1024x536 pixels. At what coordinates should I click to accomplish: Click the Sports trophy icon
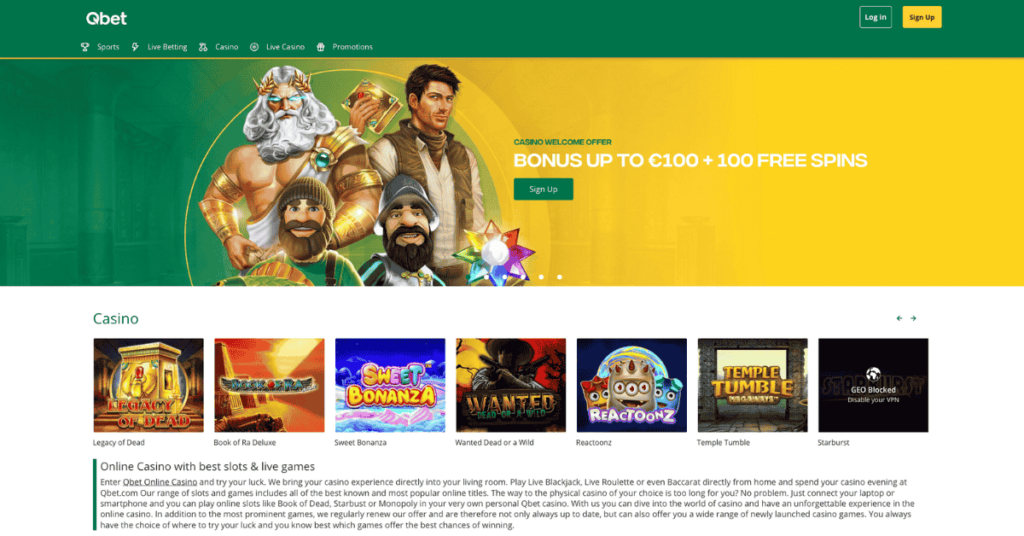(x=85, y=47)
